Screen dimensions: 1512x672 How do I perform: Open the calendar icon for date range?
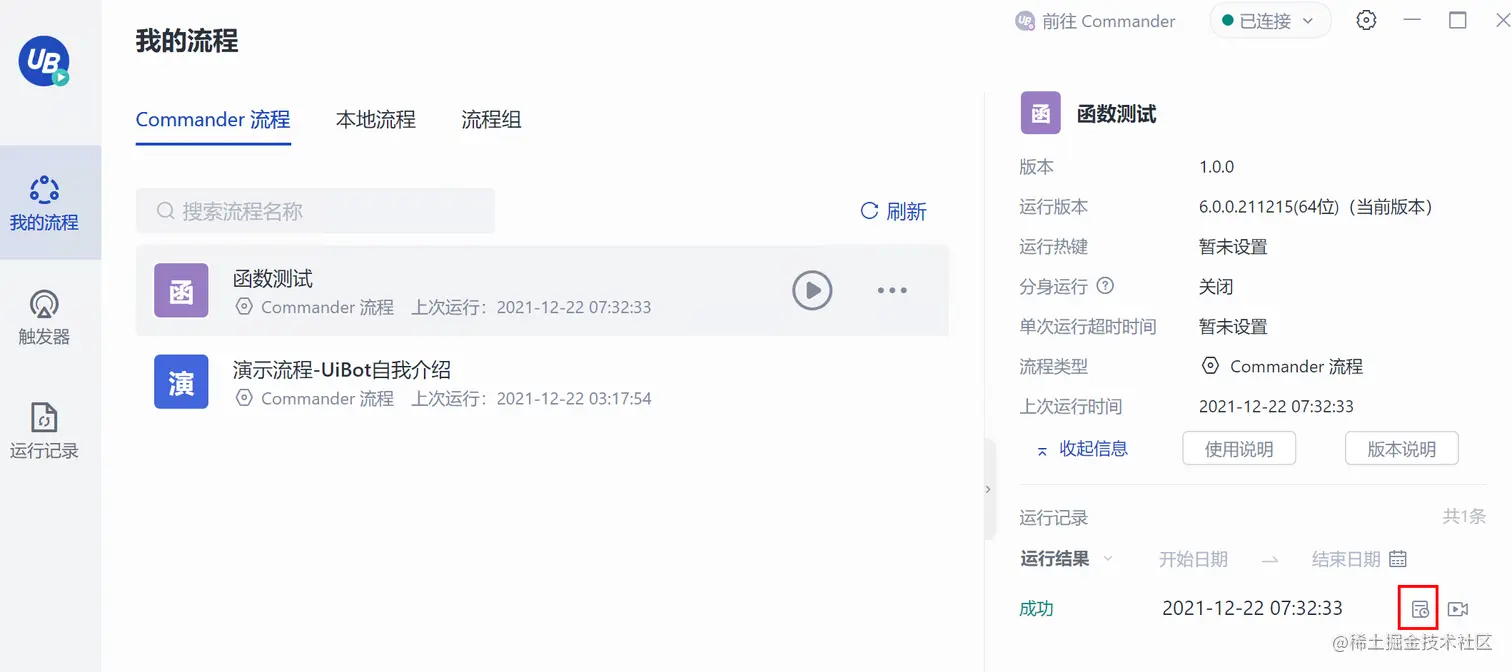[1398, 559]
